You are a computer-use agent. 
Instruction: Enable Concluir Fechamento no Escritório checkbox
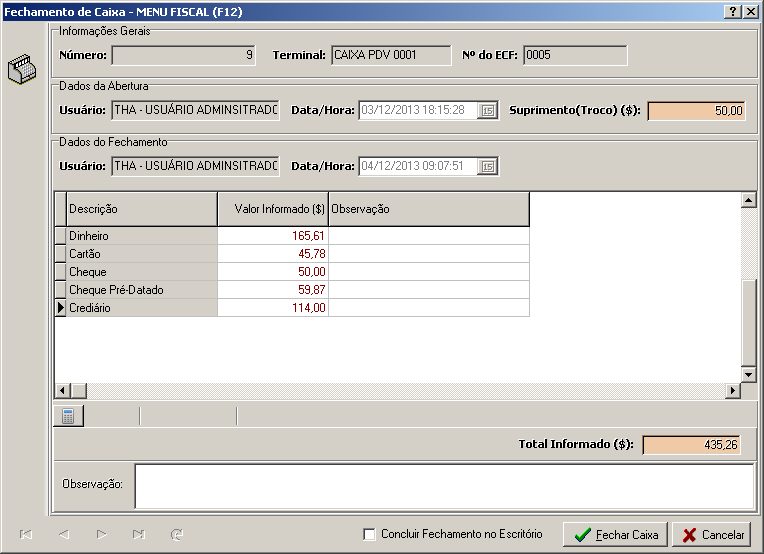tap(370, 535)
